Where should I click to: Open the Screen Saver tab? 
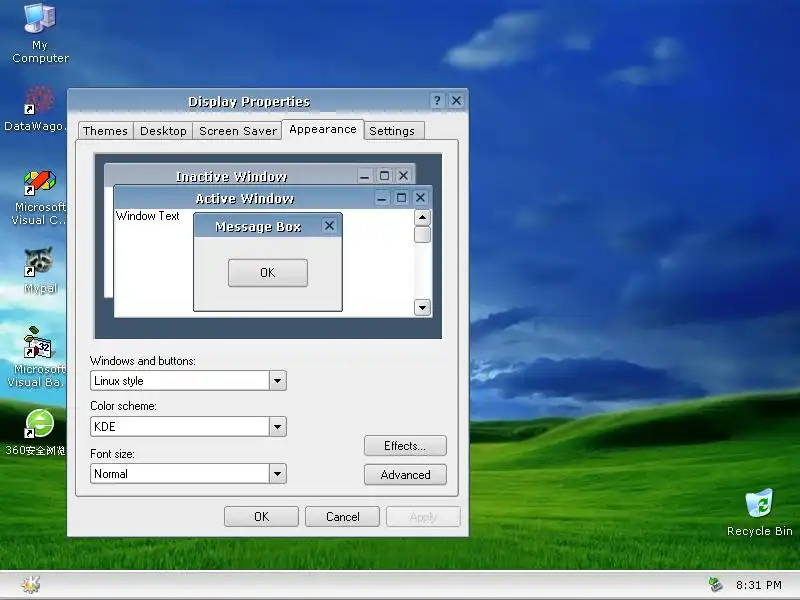click(x=238, y=131)
